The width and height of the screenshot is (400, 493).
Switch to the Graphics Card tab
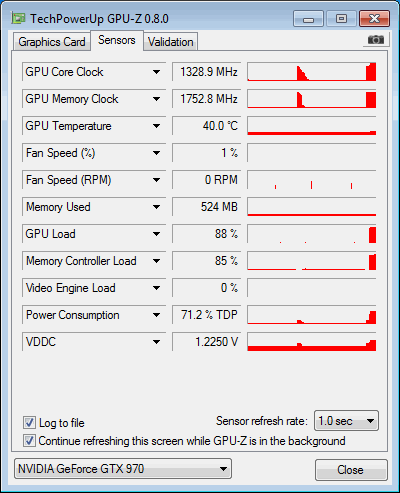click(52, 42)
